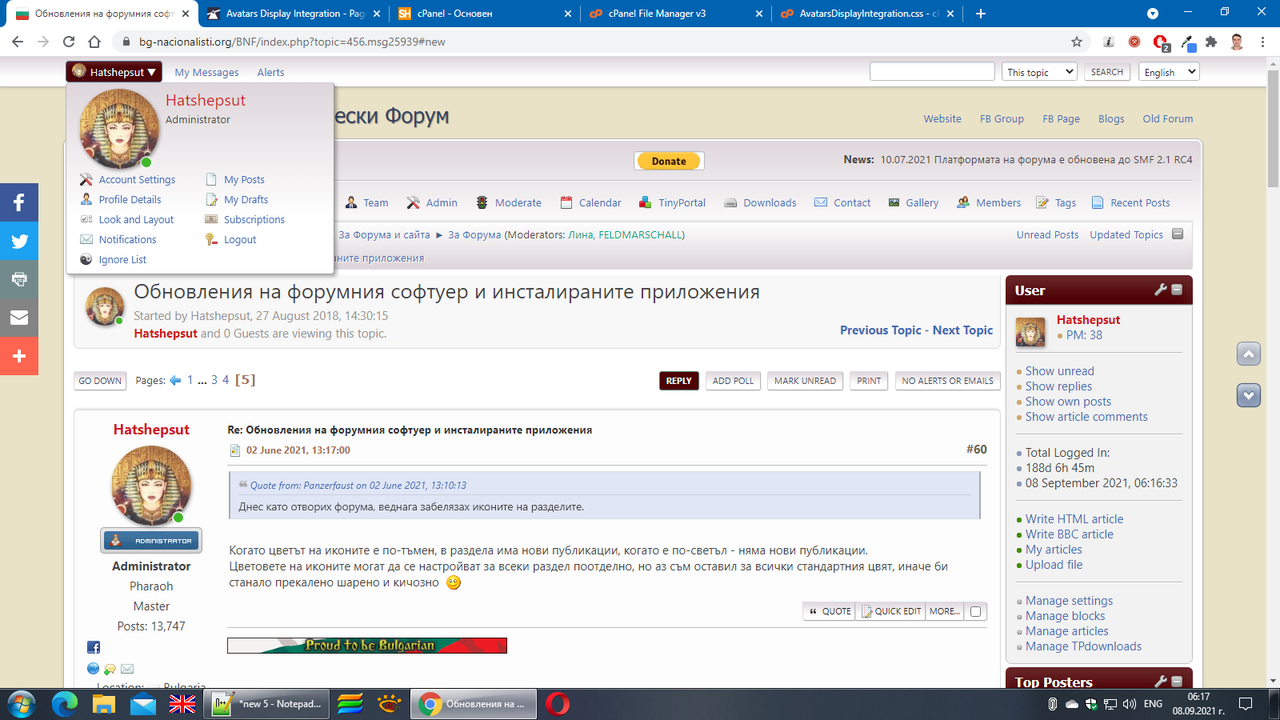Open the Alerts link
Screen dimensions: 1280x720
click(271, 73)
